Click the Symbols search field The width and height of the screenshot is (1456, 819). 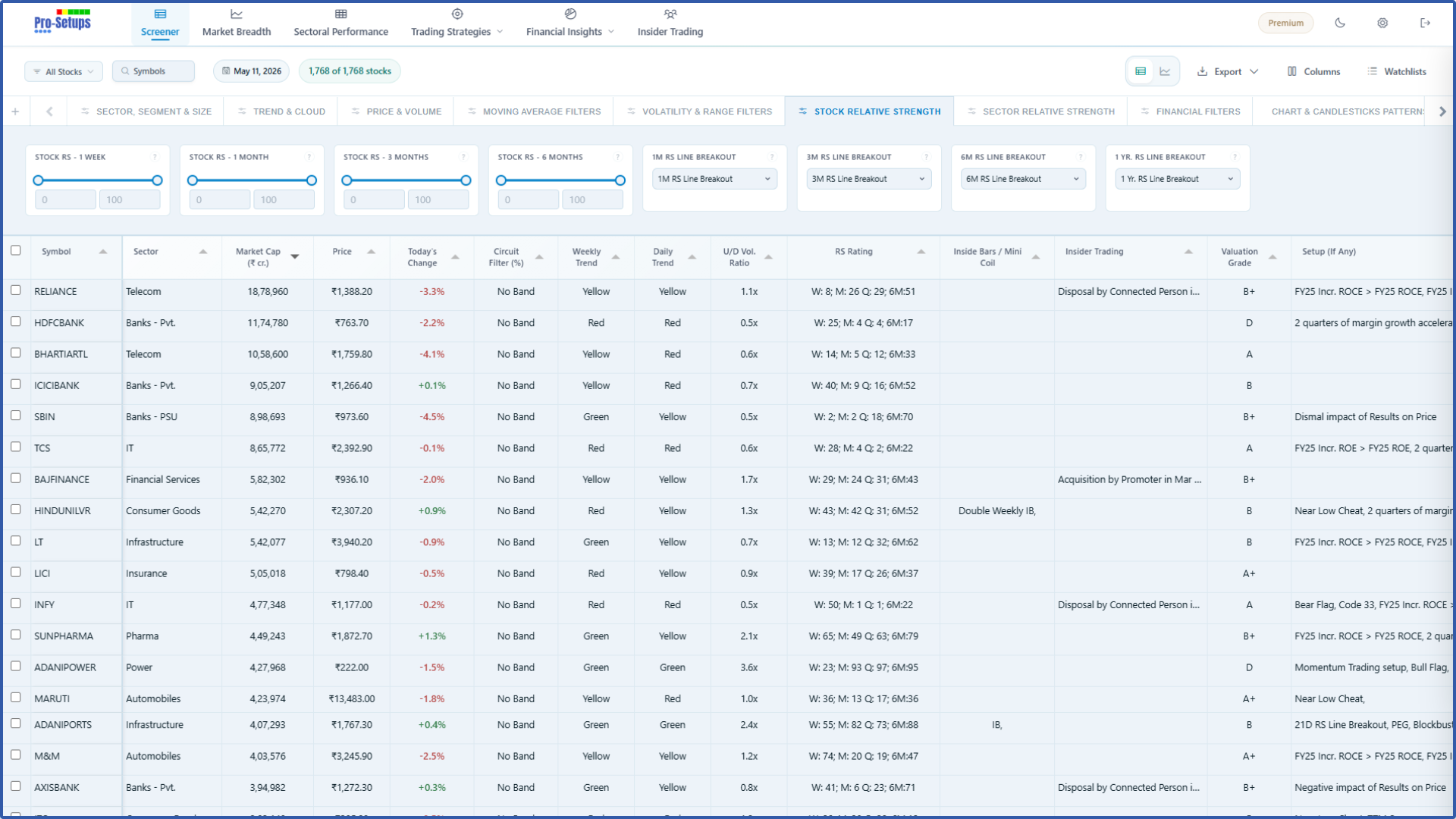pos(153,71)
